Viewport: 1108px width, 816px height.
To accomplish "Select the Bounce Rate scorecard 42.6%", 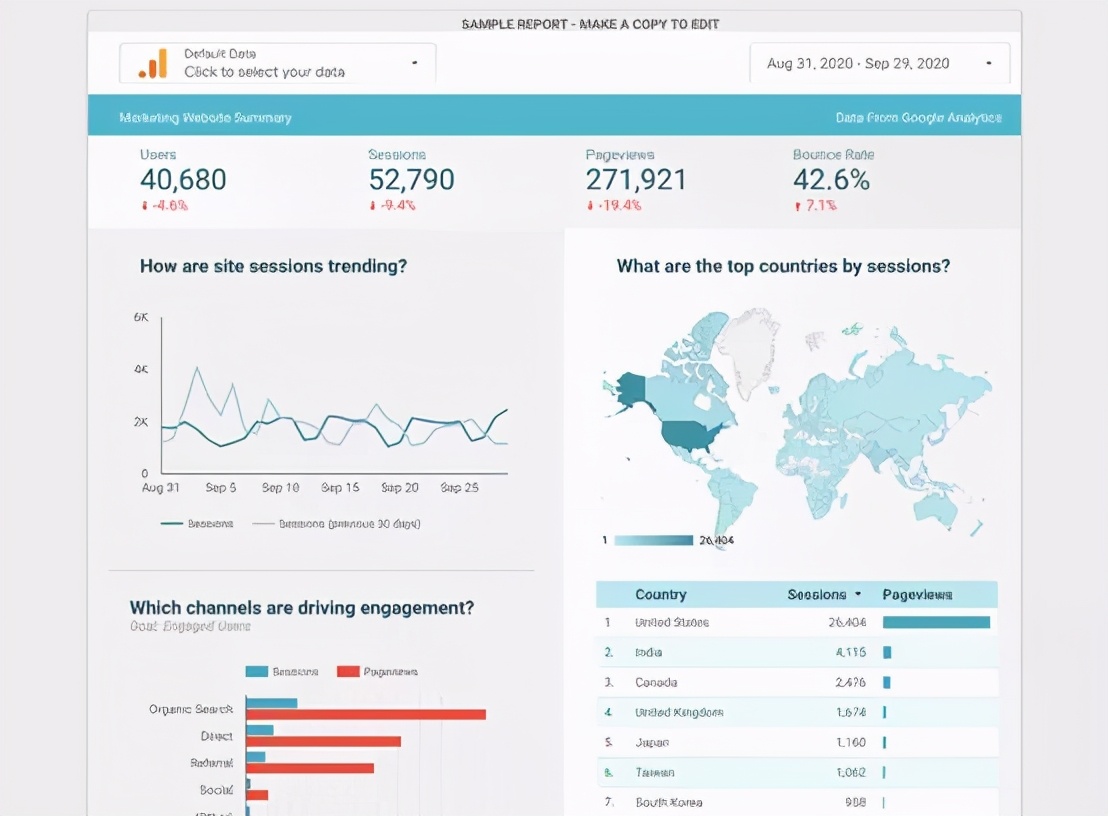I will (x=831, y=180).
